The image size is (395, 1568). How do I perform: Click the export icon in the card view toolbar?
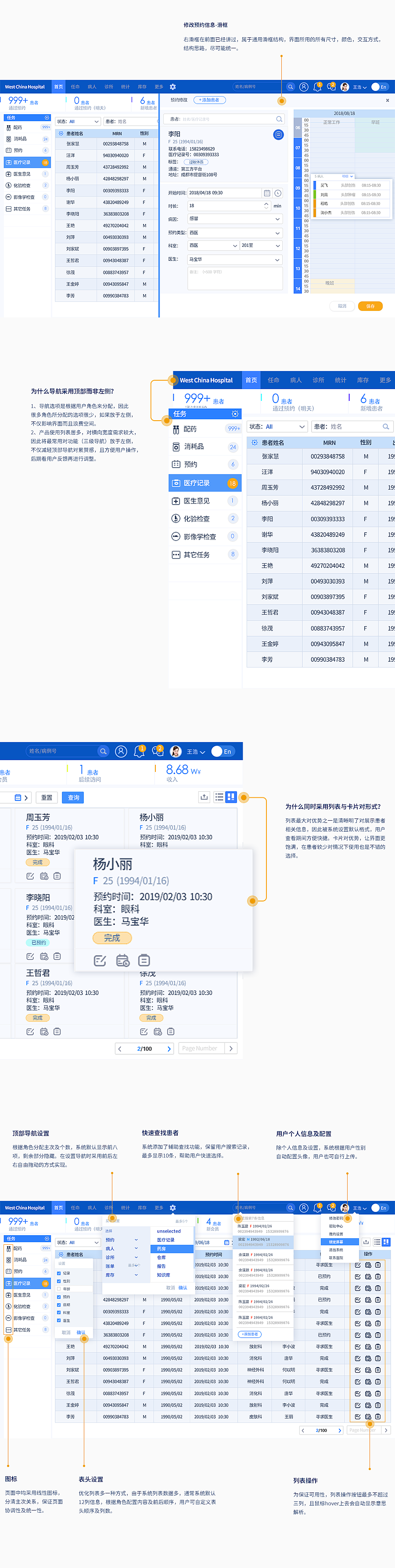[205, 797]
